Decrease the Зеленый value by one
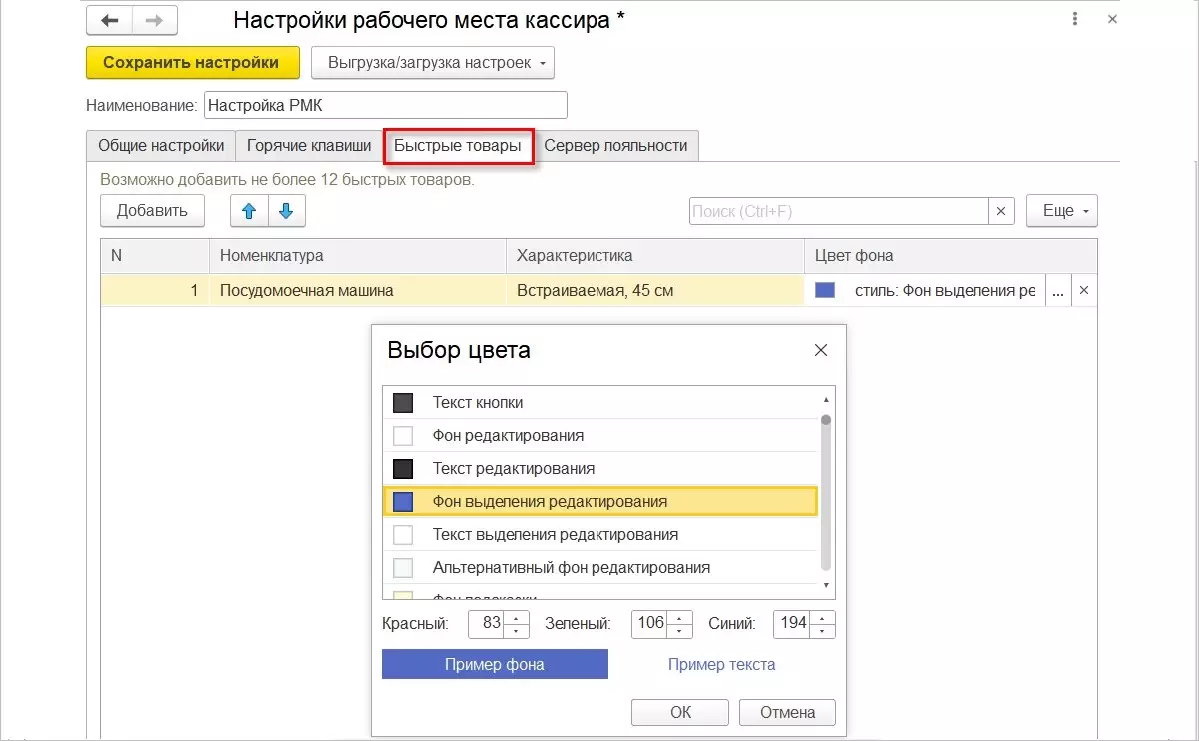Image resolution: width=1199 pixels, height=741 pixels. pyautogui.click(x=679, y=631)
